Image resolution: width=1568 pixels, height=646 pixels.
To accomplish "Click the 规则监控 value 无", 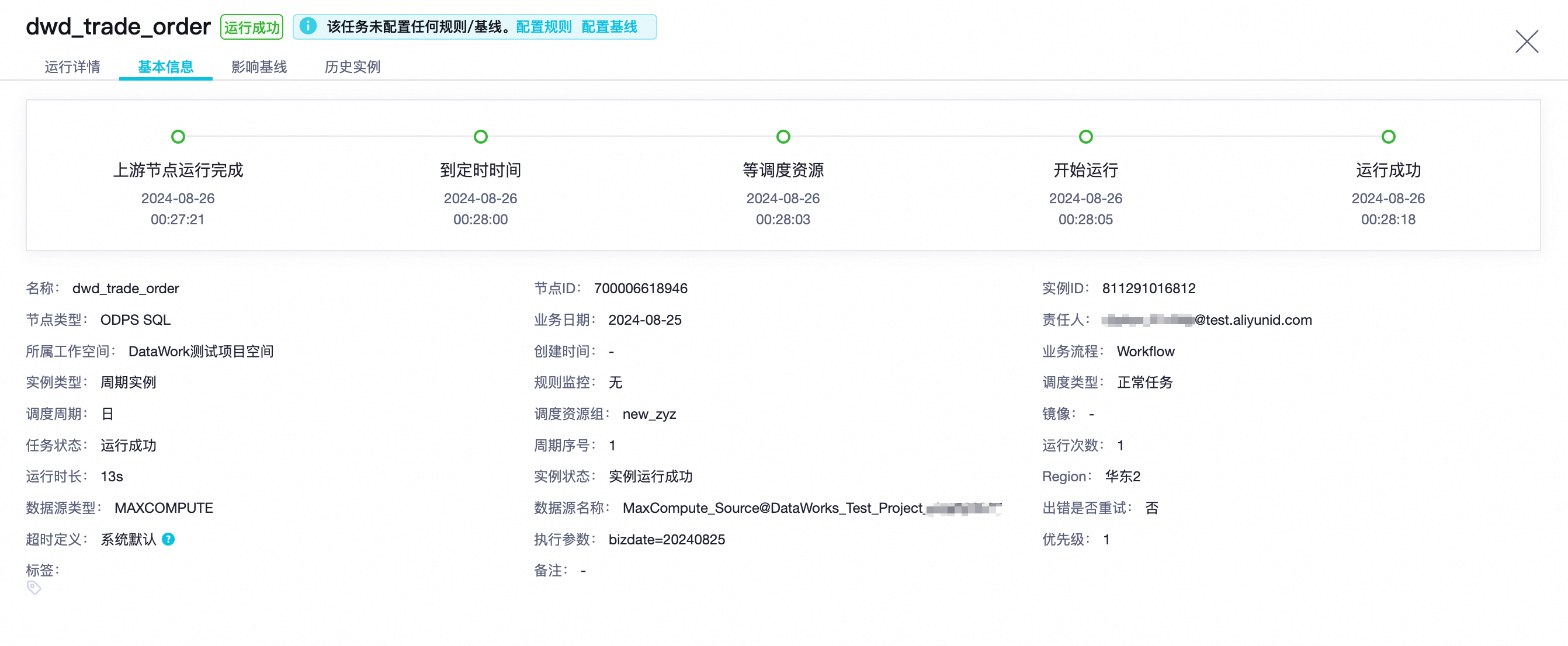I will coord(615,383).
